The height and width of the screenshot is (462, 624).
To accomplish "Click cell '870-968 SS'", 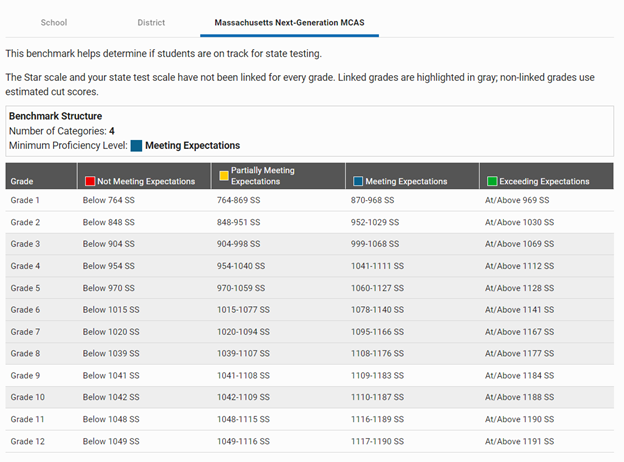I will (372, 200).
